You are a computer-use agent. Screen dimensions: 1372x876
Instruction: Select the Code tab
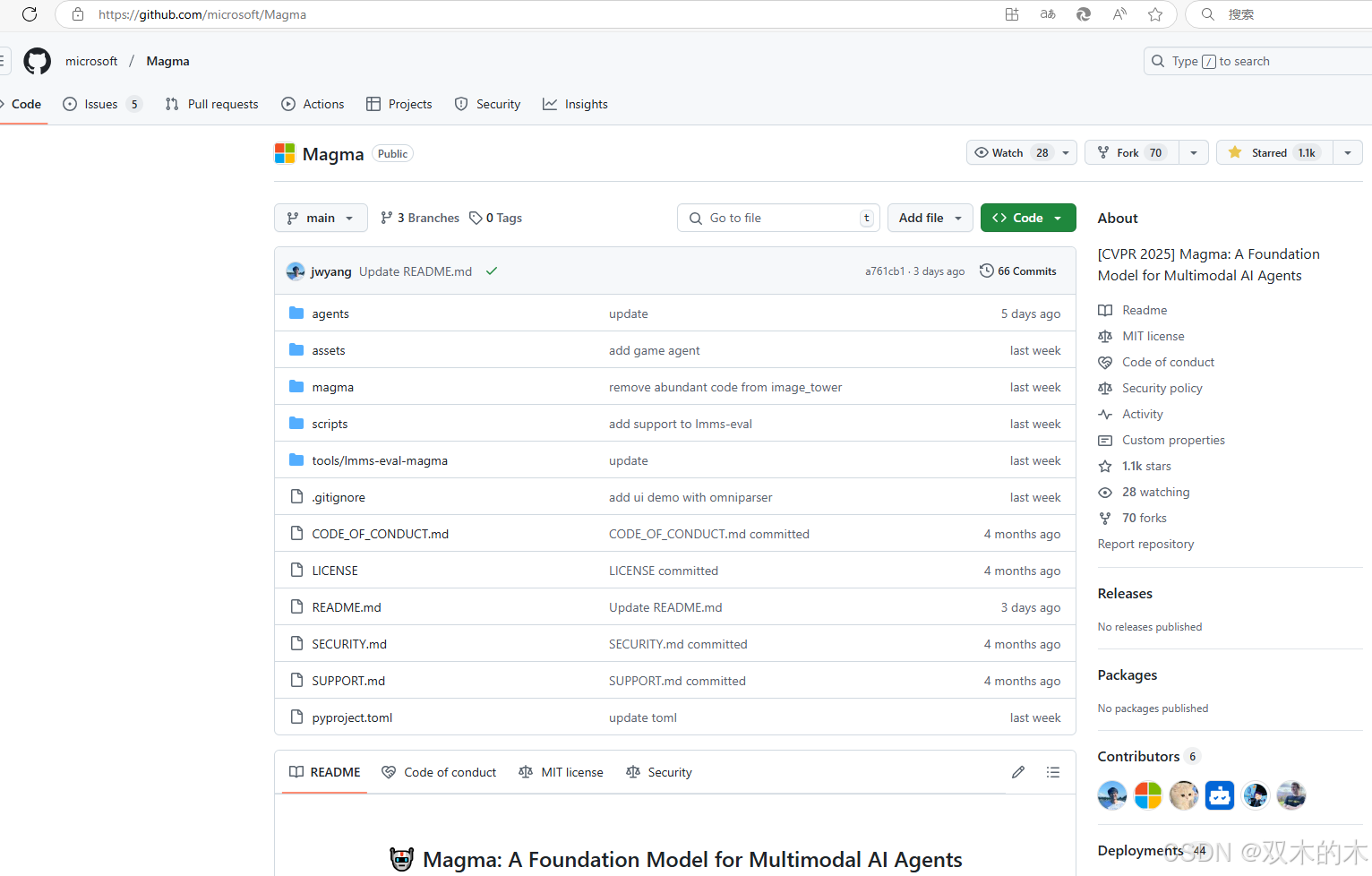pyautogui.click(x=23, y=104)
